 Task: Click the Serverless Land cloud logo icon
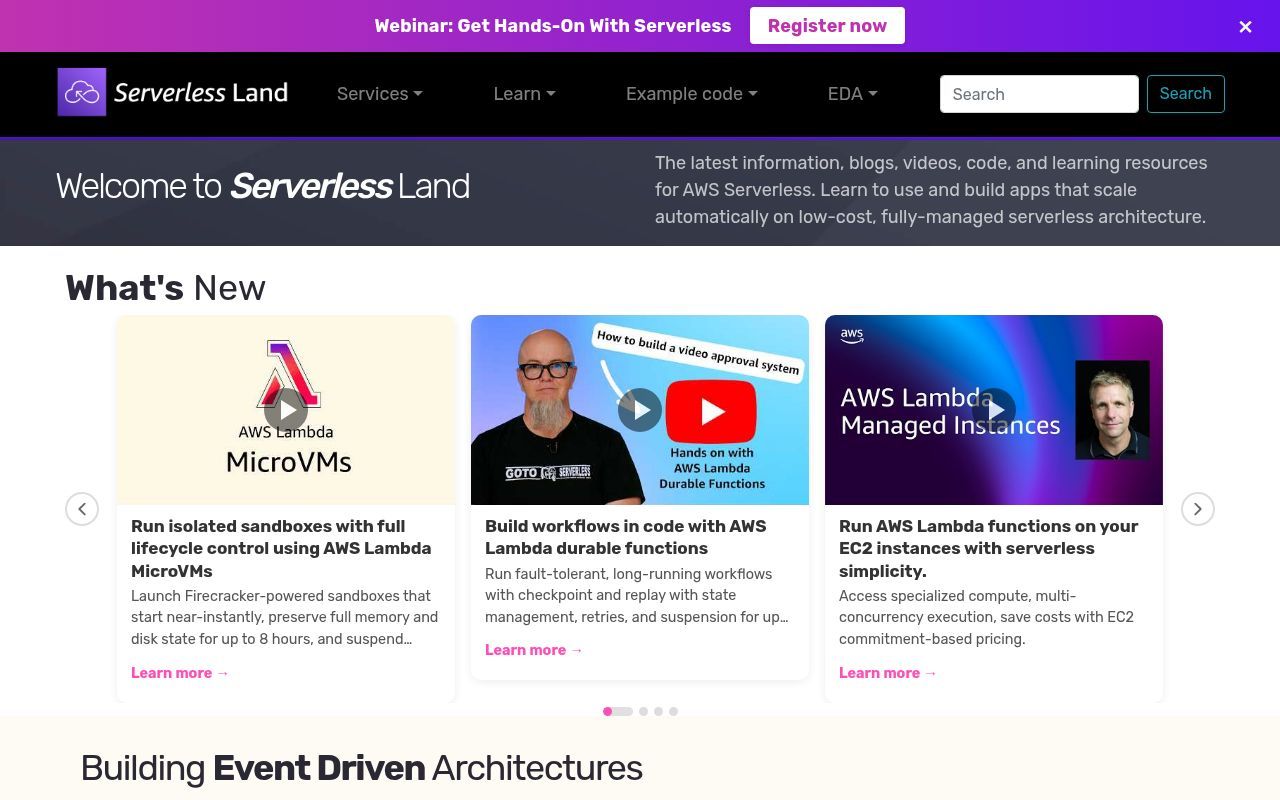click(82, 92)
